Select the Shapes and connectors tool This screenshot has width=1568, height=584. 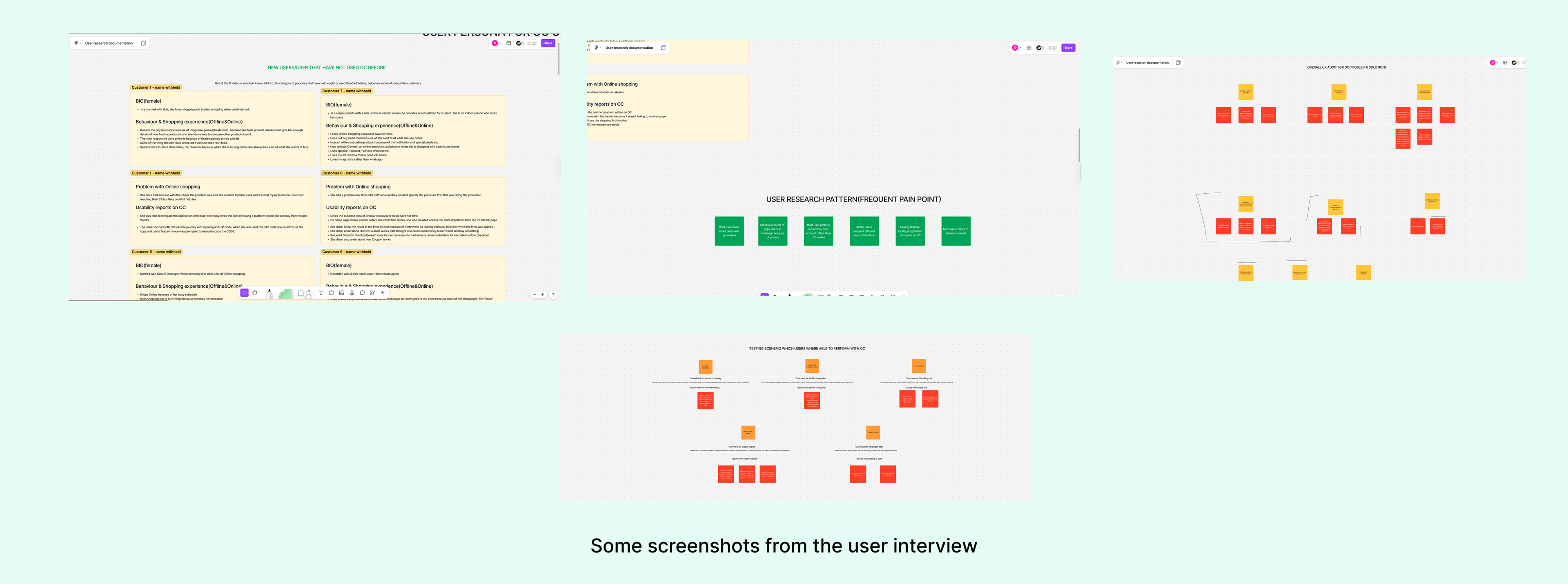tap(304, 294)
